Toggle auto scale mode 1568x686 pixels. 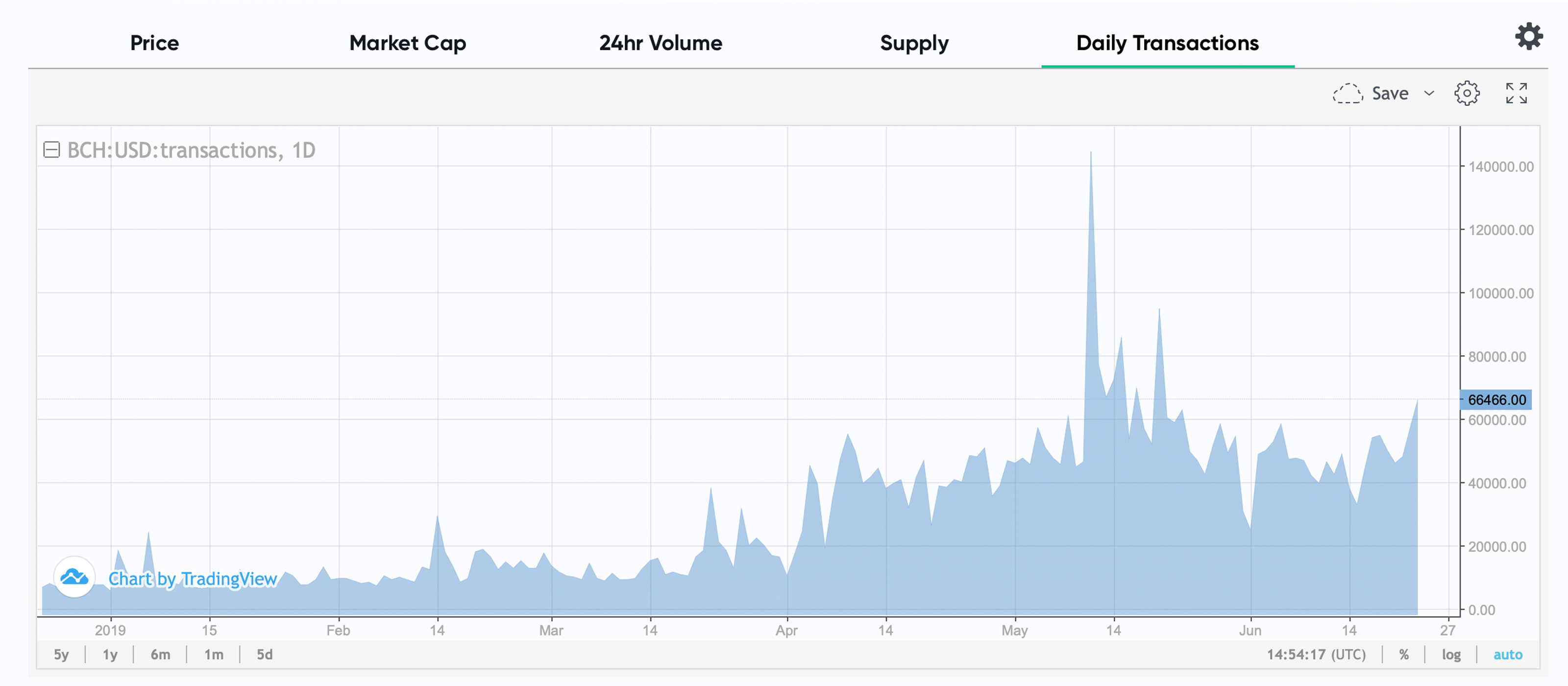pos(1508,654)
